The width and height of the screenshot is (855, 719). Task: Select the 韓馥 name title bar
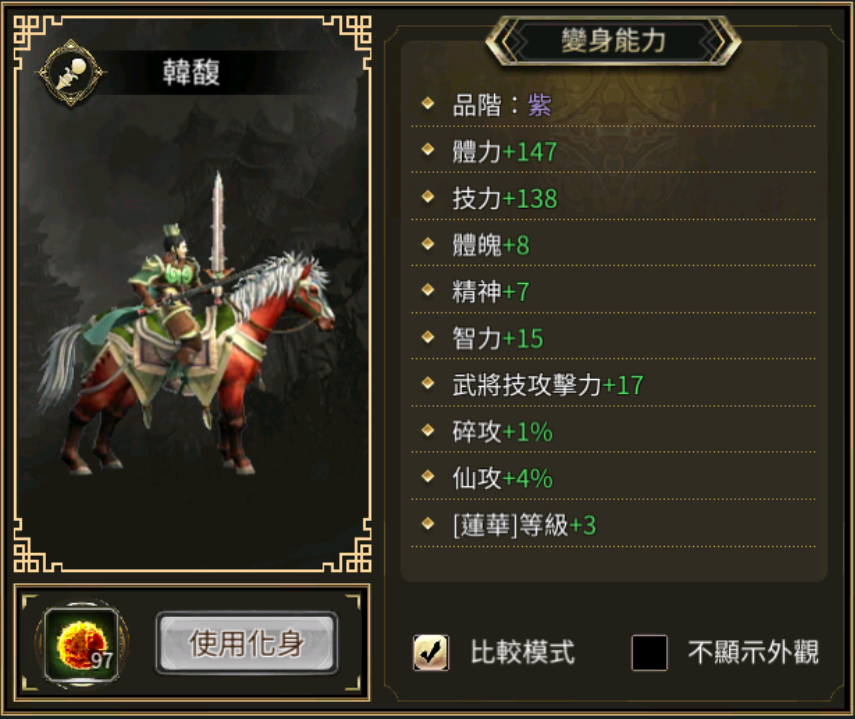(x=191, y=72)
